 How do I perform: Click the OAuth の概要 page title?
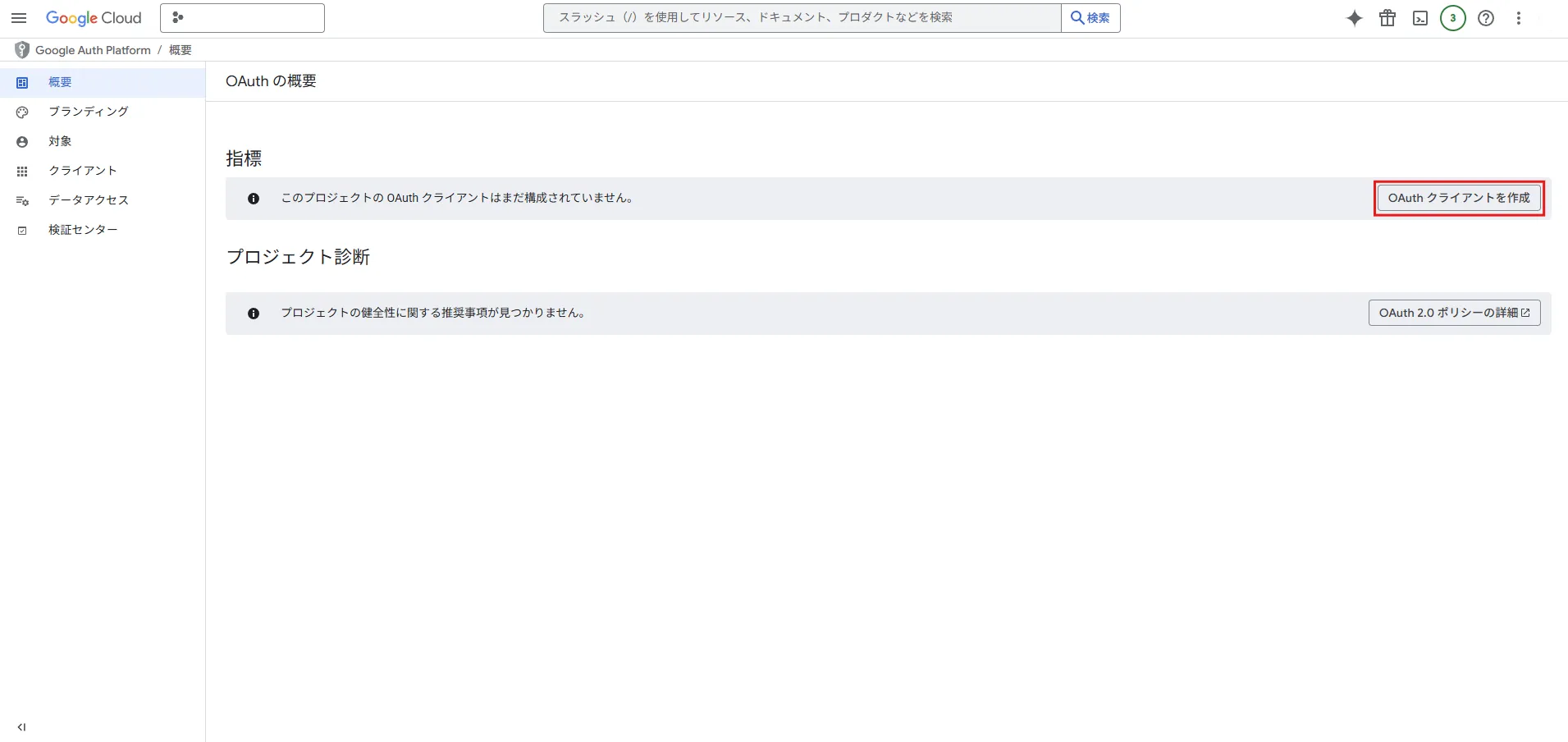271,81
